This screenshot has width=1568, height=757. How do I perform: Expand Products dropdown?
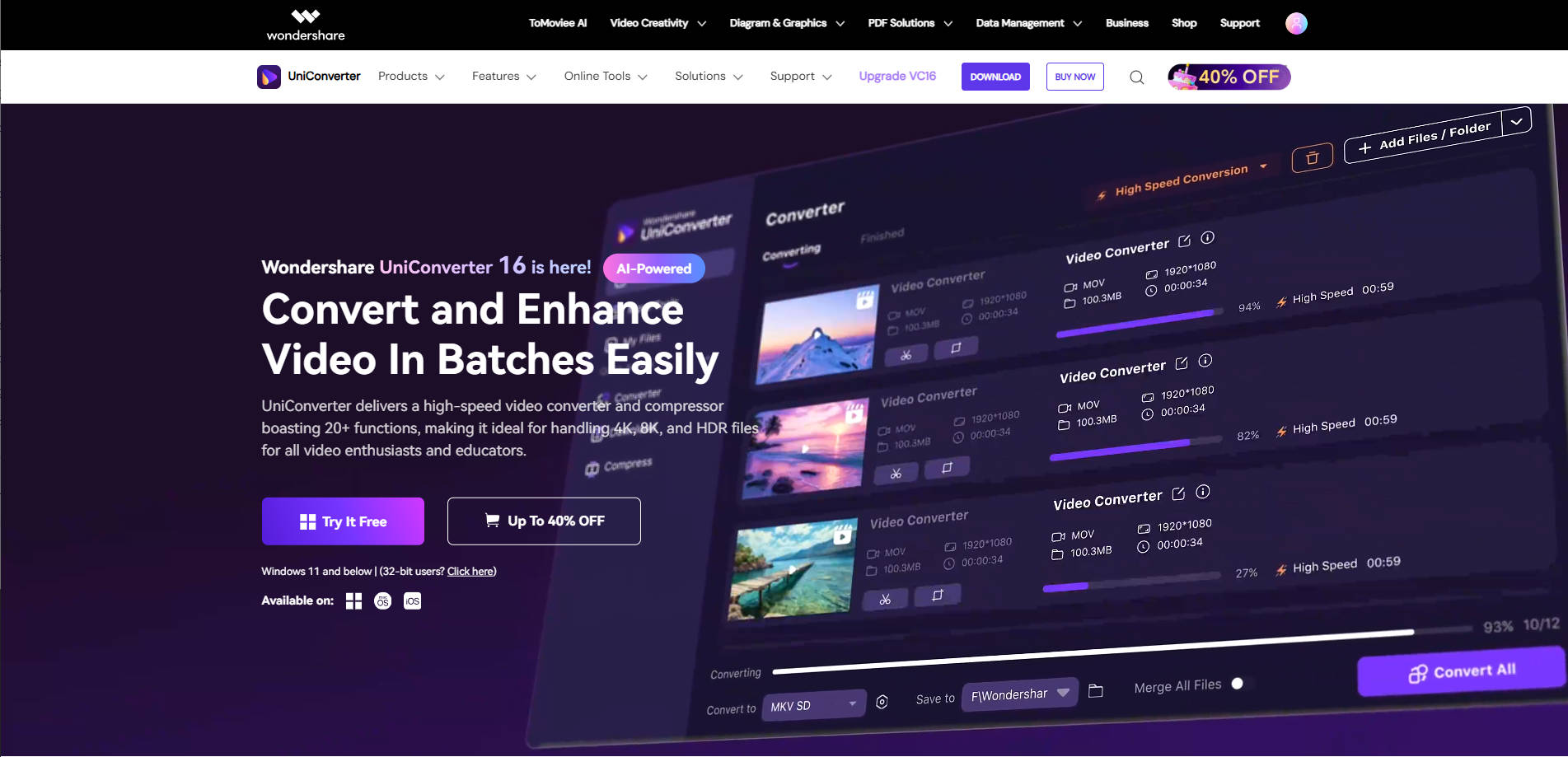tap(411, 77)
